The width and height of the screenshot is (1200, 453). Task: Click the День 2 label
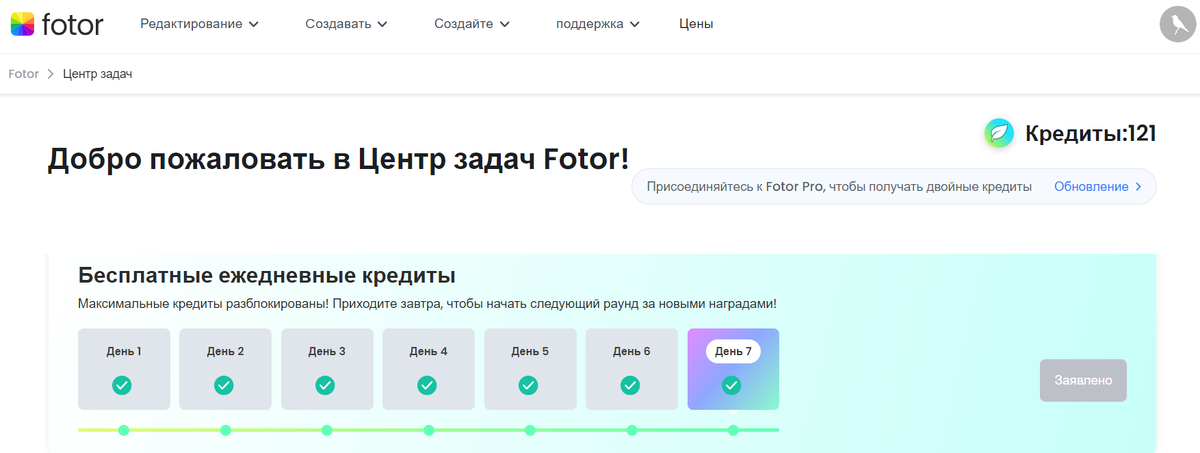coord(225,352)
